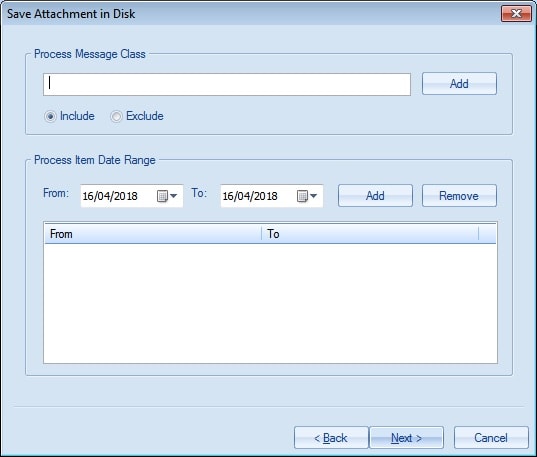Screen dimensions: 537x457
Task: Add the message class entry
Action: [x=459, y=84]
